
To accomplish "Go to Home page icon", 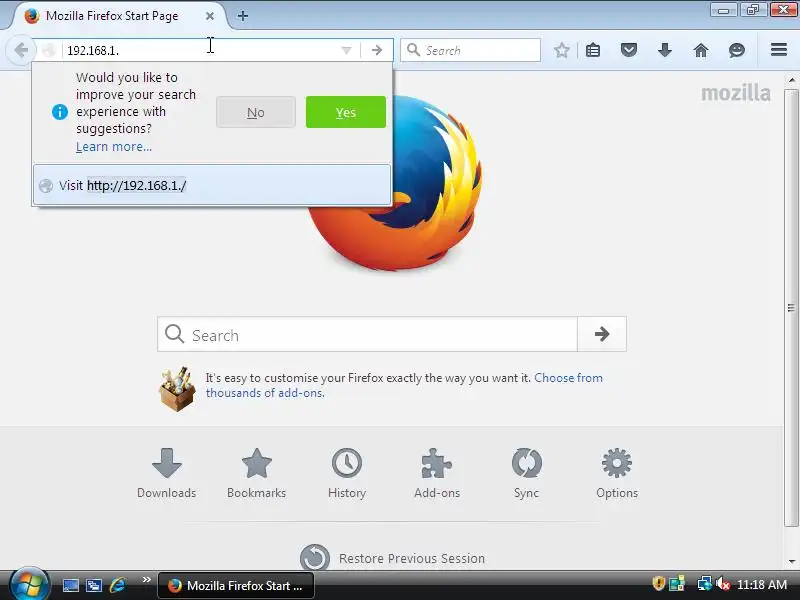I will (x=701, y=50).
